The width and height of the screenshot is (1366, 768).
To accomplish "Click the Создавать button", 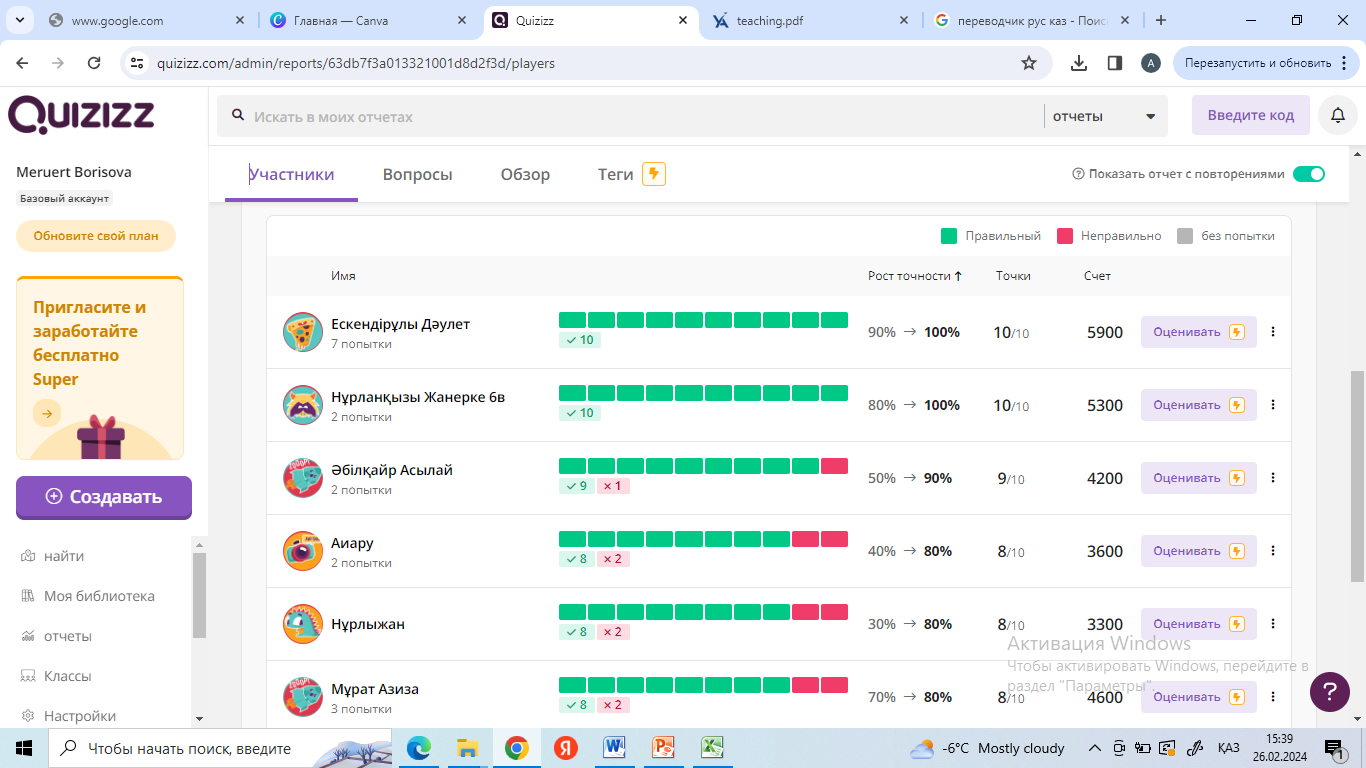I will coord(104,497).
